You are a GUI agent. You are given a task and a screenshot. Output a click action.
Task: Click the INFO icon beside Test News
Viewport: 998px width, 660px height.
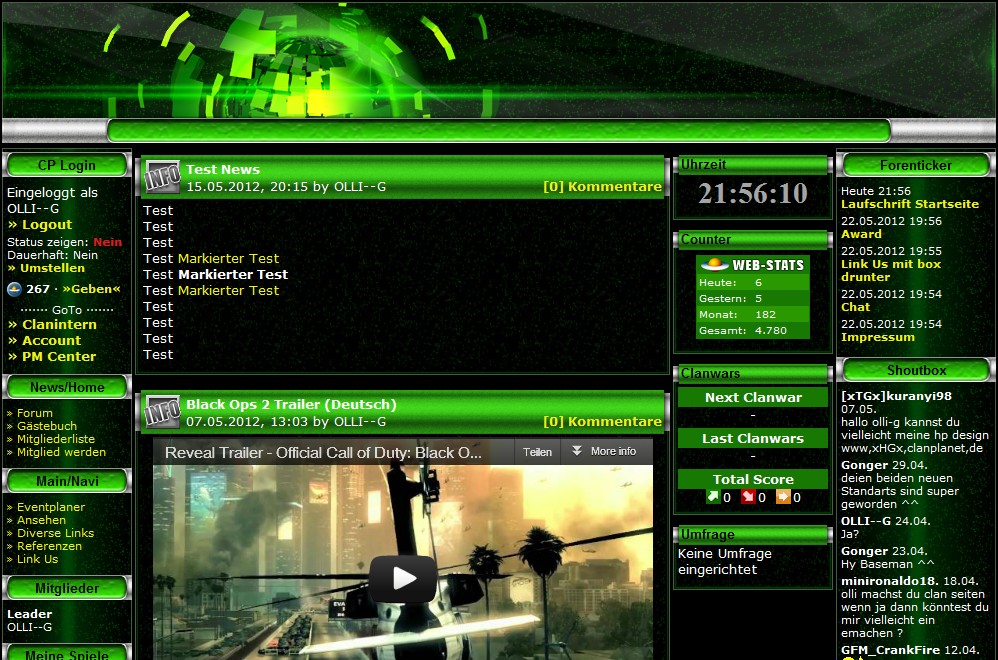click(x=162, y=177)
